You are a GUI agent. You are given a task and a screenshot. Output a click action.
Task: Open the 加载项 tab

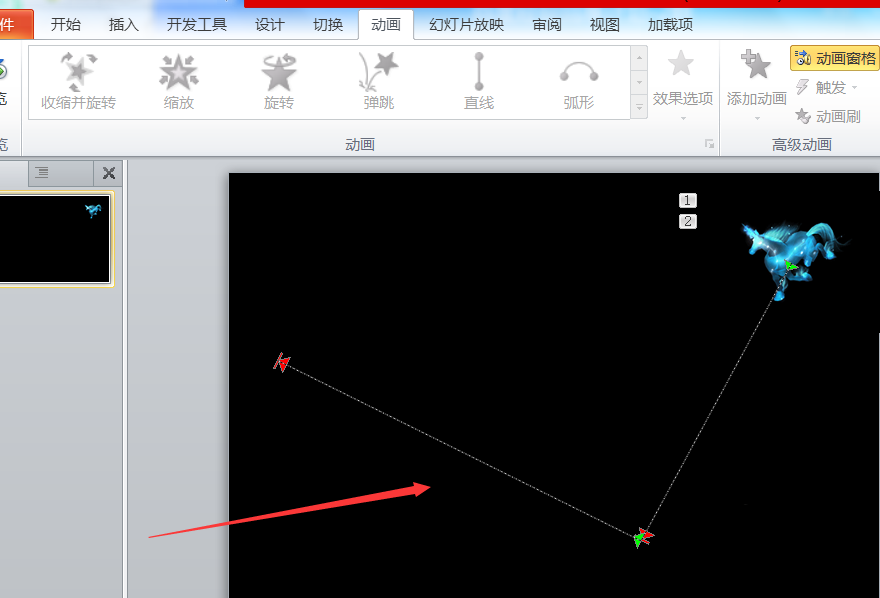pyautogui.click(x=670, y=25)
